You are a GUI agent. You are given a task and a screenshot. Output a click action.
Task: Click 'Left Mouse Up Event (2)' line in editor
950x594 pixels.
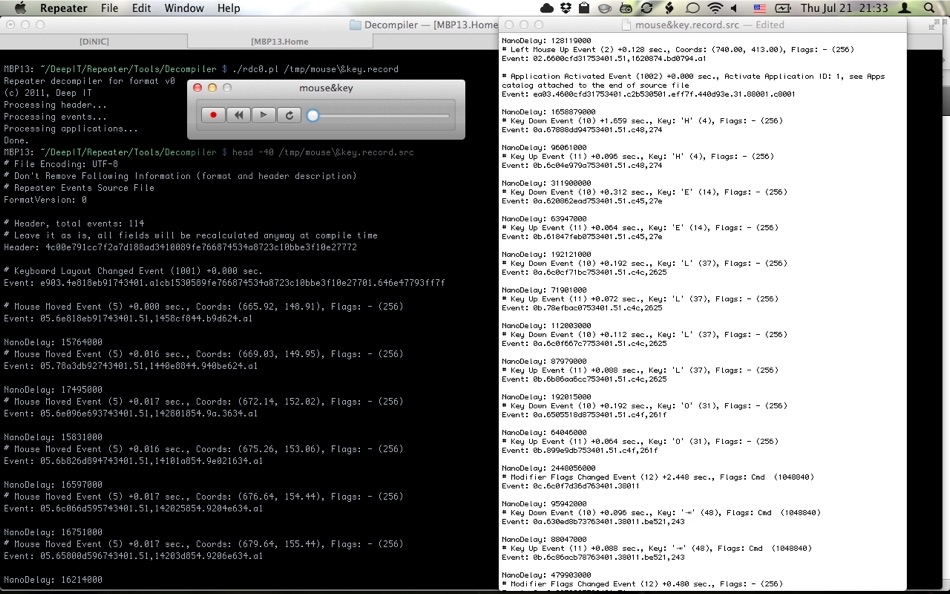678,50
